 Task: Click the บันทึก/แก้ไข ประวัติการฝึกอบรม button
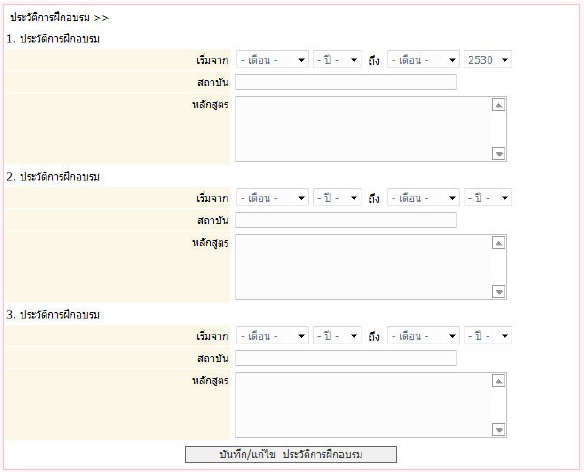(x=291, y=454)
